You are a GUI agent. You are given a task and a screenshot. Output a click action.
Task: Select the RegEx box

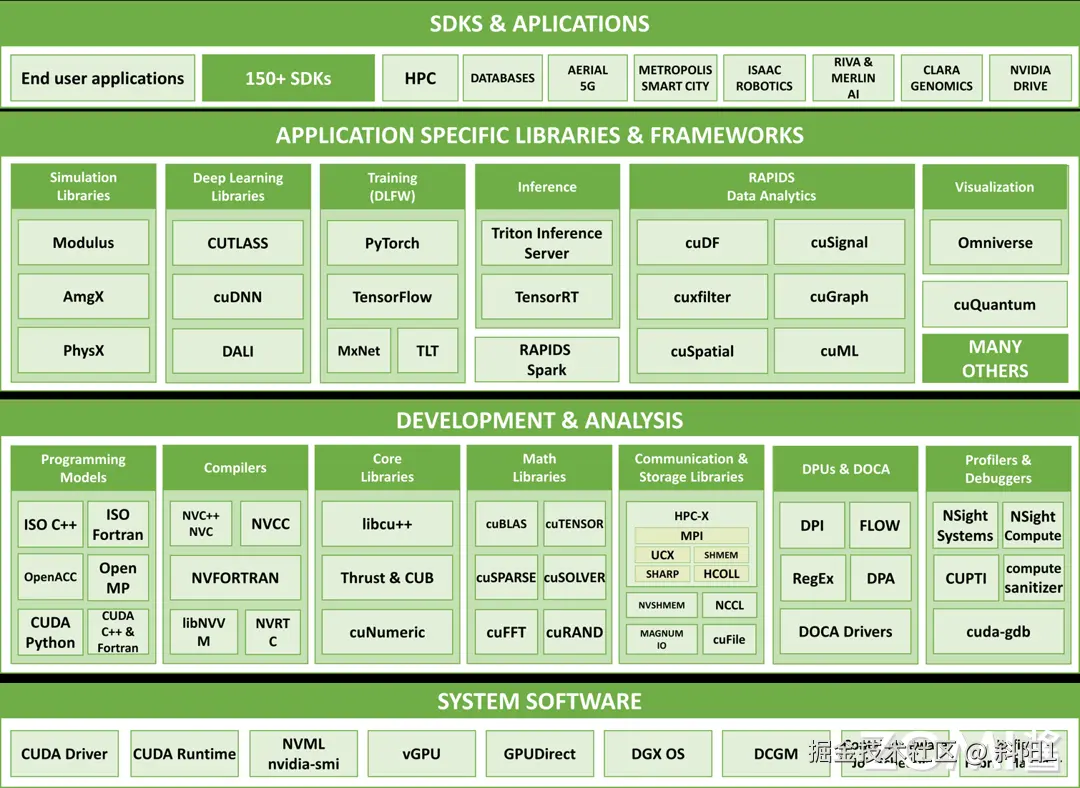813,578
